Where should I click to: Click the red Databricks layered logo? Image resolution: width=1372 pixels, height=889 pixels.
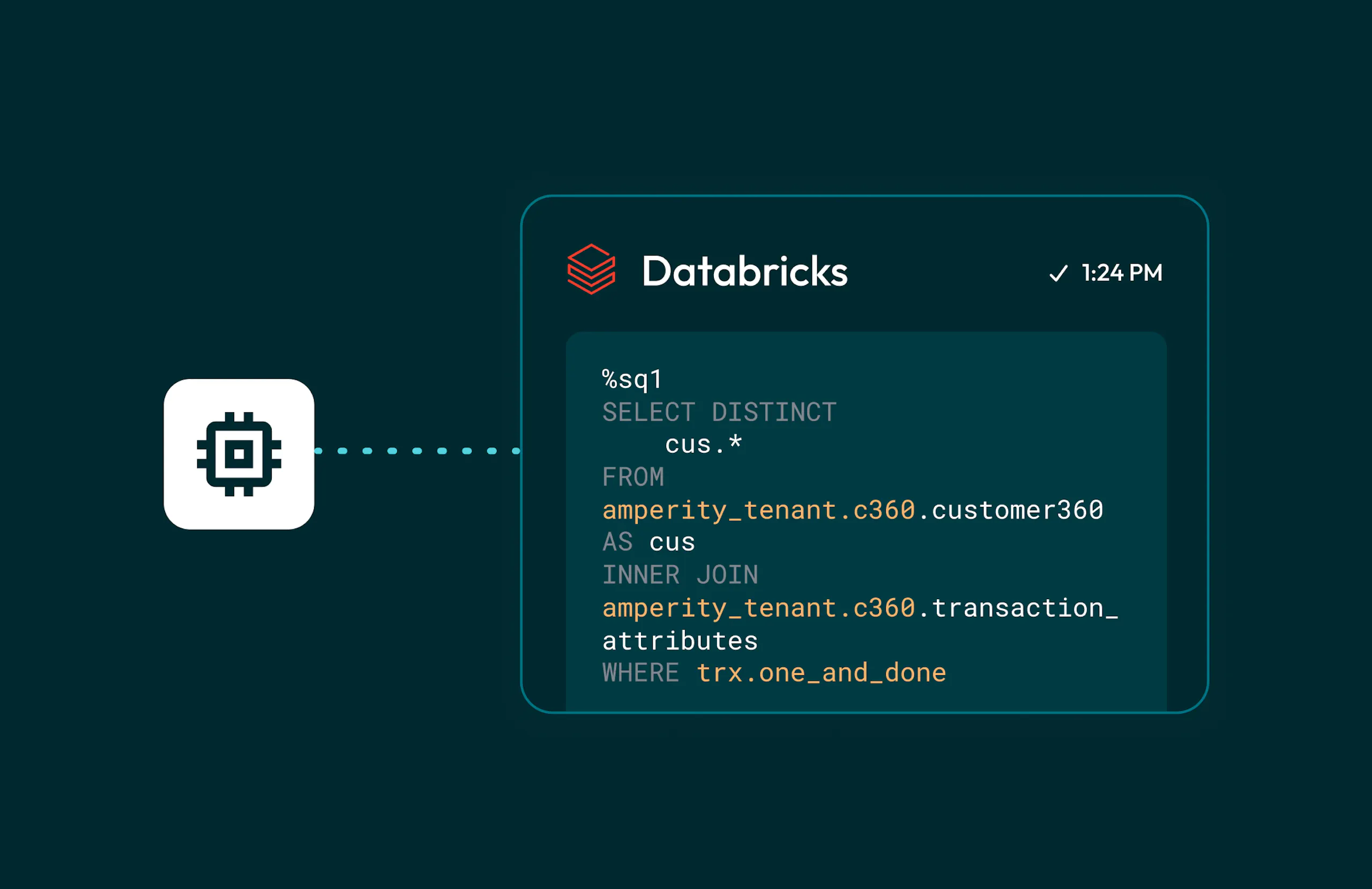(x=591, y=269)
